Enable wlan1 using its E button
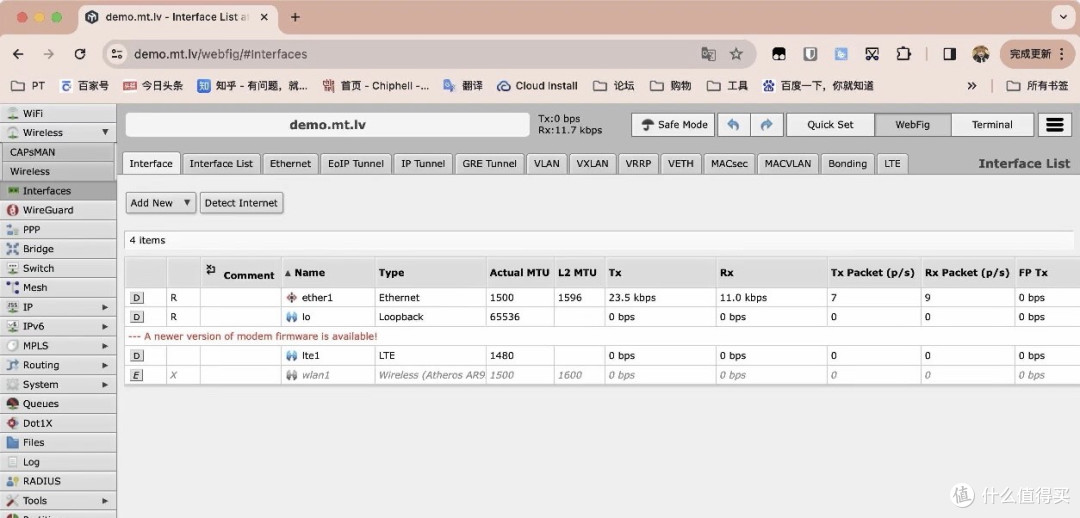This screenshot has height=518, width=1080. tap(137, 375)
